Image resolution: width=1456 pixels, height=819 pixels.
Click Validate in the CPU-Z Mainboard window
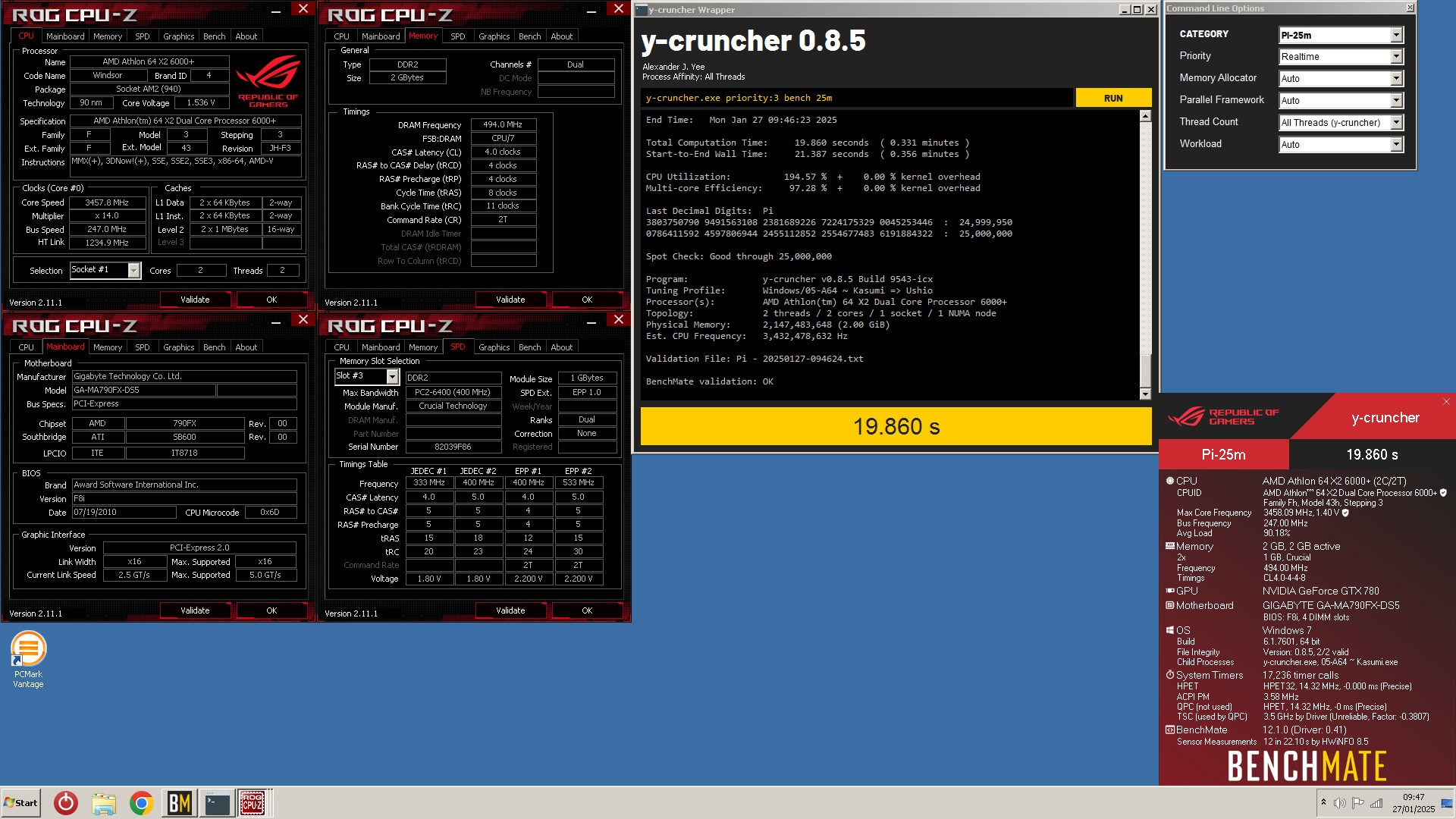coord(195,610)
